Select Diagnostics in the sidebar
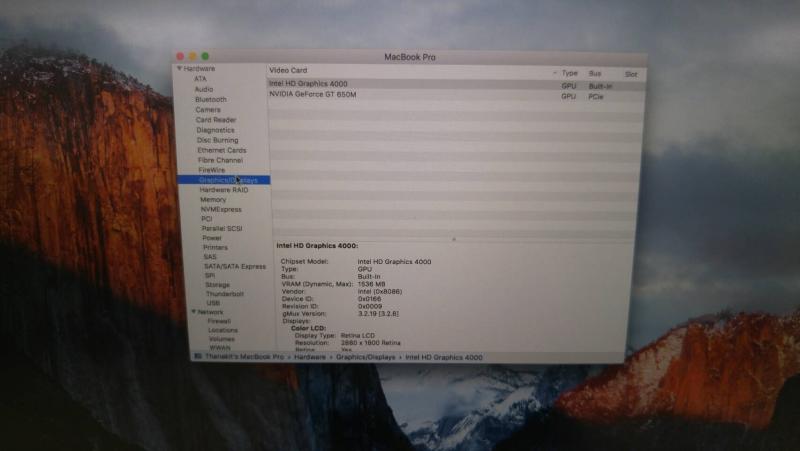Image resolution: width=800 pixels, height=451 pixels. (215, 130)
